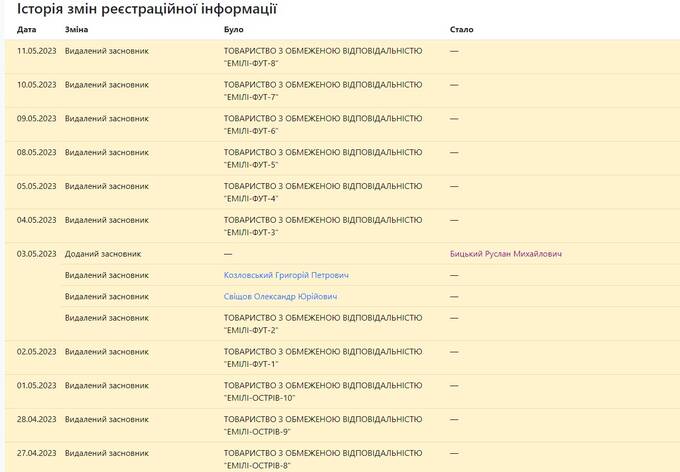Click the Історія змін реєстраційної інформації heading
Viewport: 680px width, 472px height.
(x=147, y=9)
